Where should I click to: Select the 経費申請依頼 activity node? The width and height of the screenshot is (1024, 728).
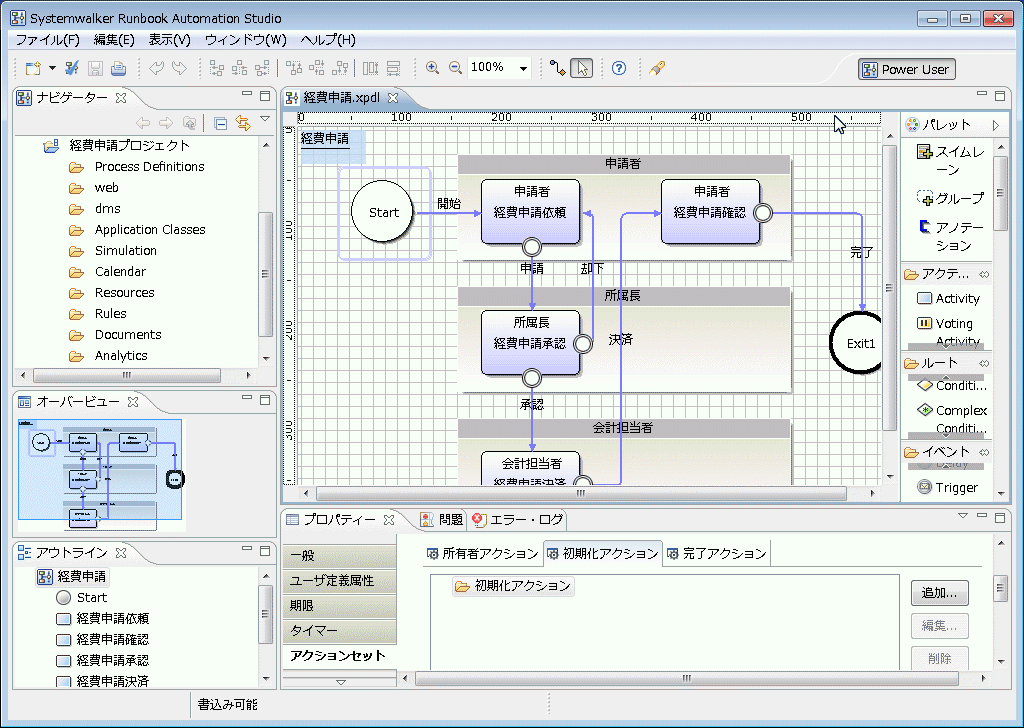click(530, 212)
